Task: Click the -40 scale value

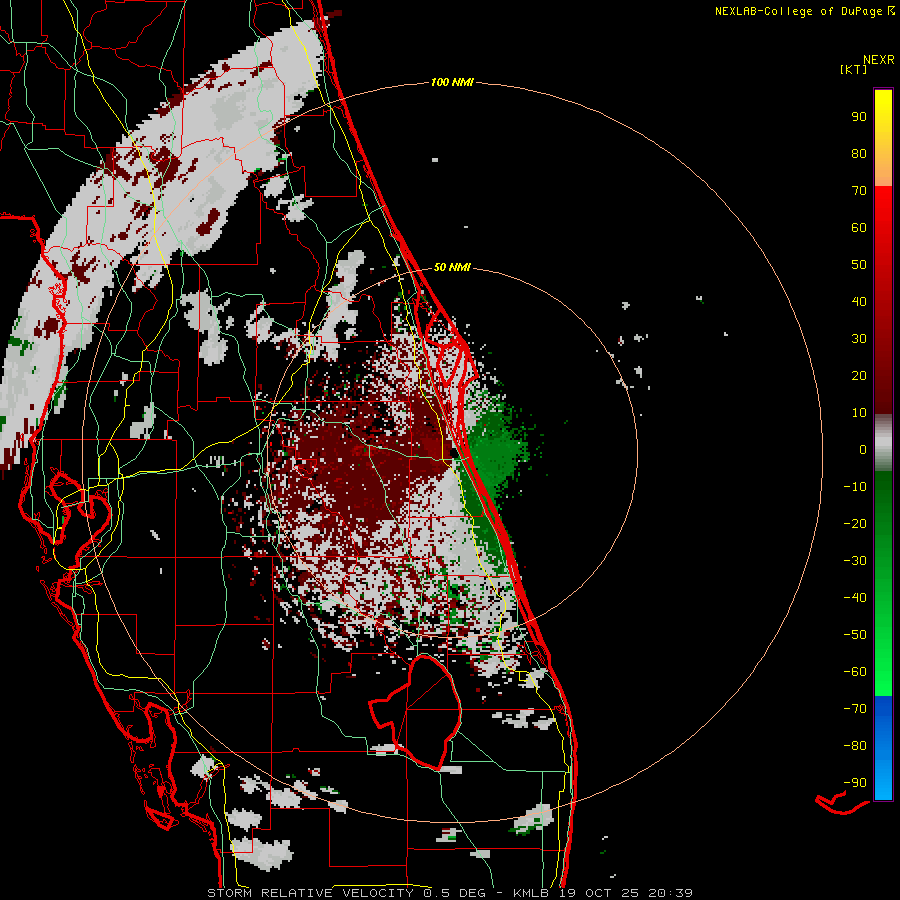Action: coord(855,598)
